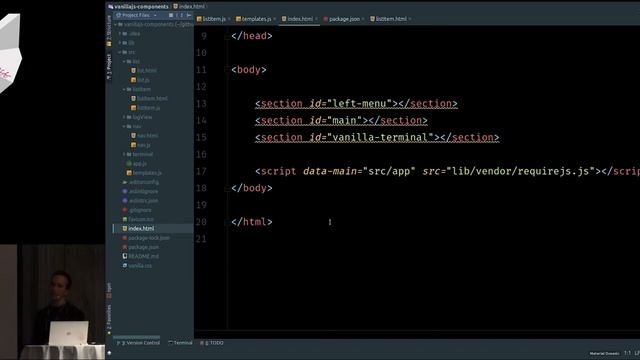This screenshot has width=640, height=360.
Task: Collapse the nav folder
Action: [x=124, y=127]
